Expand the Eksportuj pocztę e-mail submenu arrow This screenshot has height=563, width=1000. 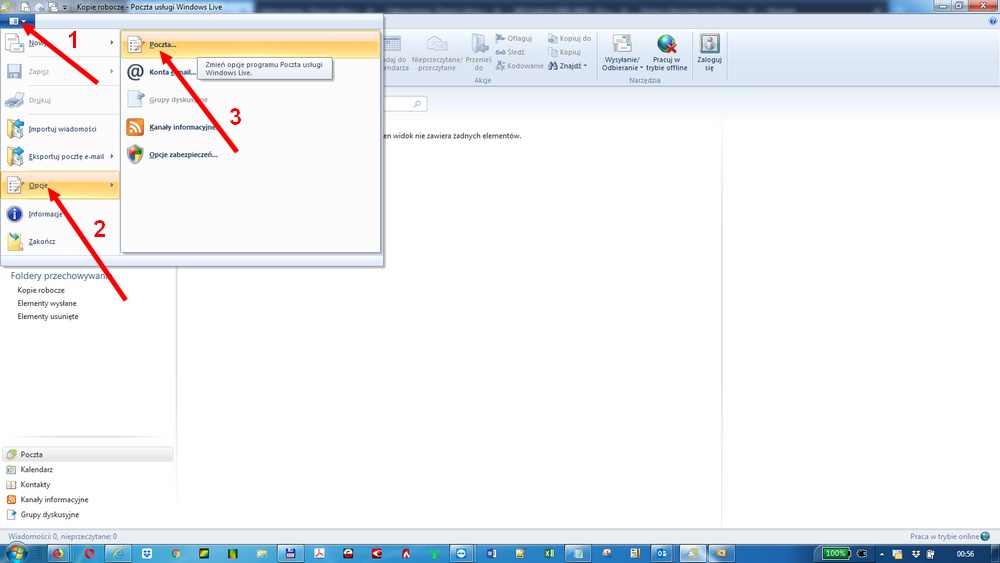click(x=112, y=156)
